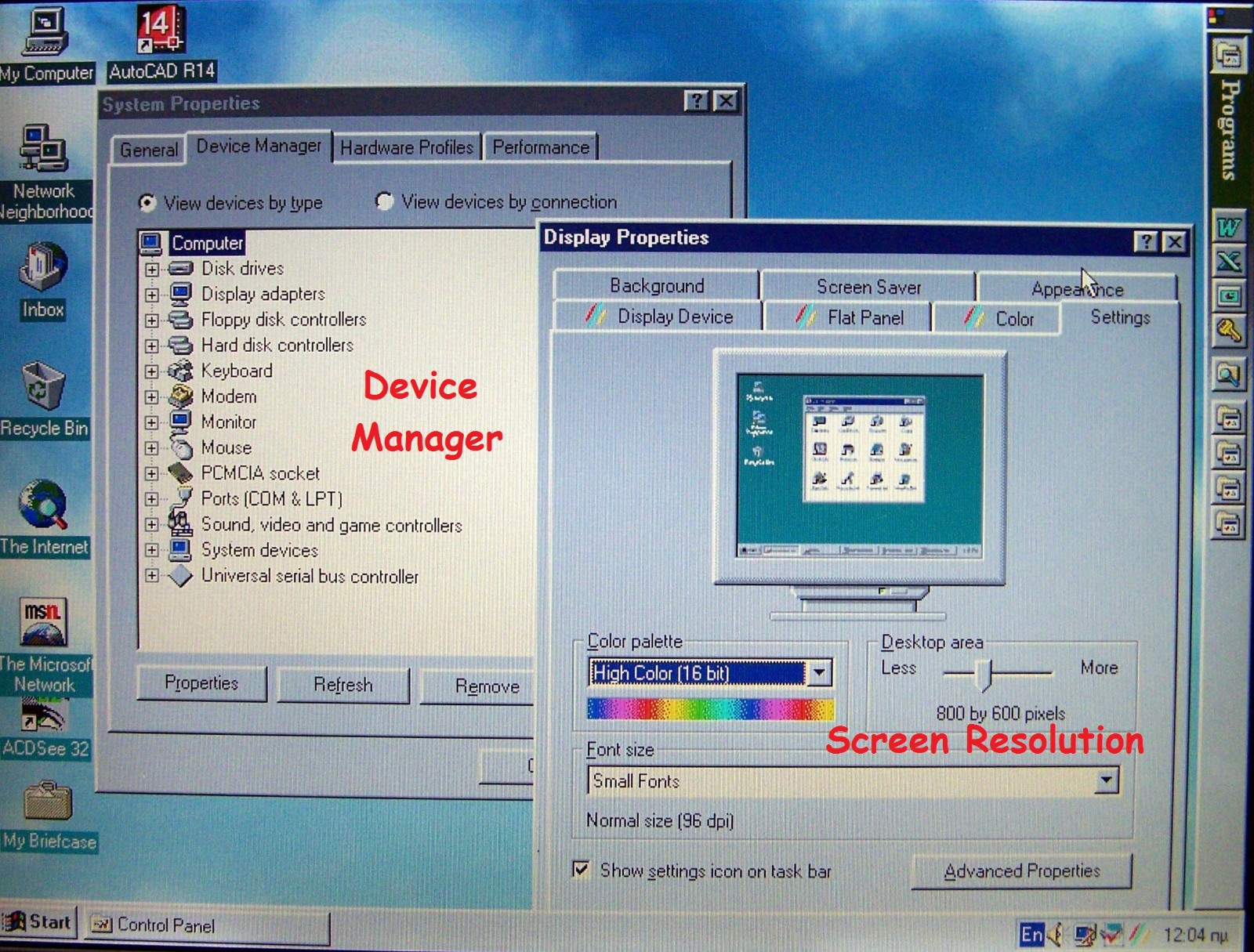Viewport: 1254px width, 952px height.
Task: Open the Background tab in Display Properties
Action: coord(657,285)
